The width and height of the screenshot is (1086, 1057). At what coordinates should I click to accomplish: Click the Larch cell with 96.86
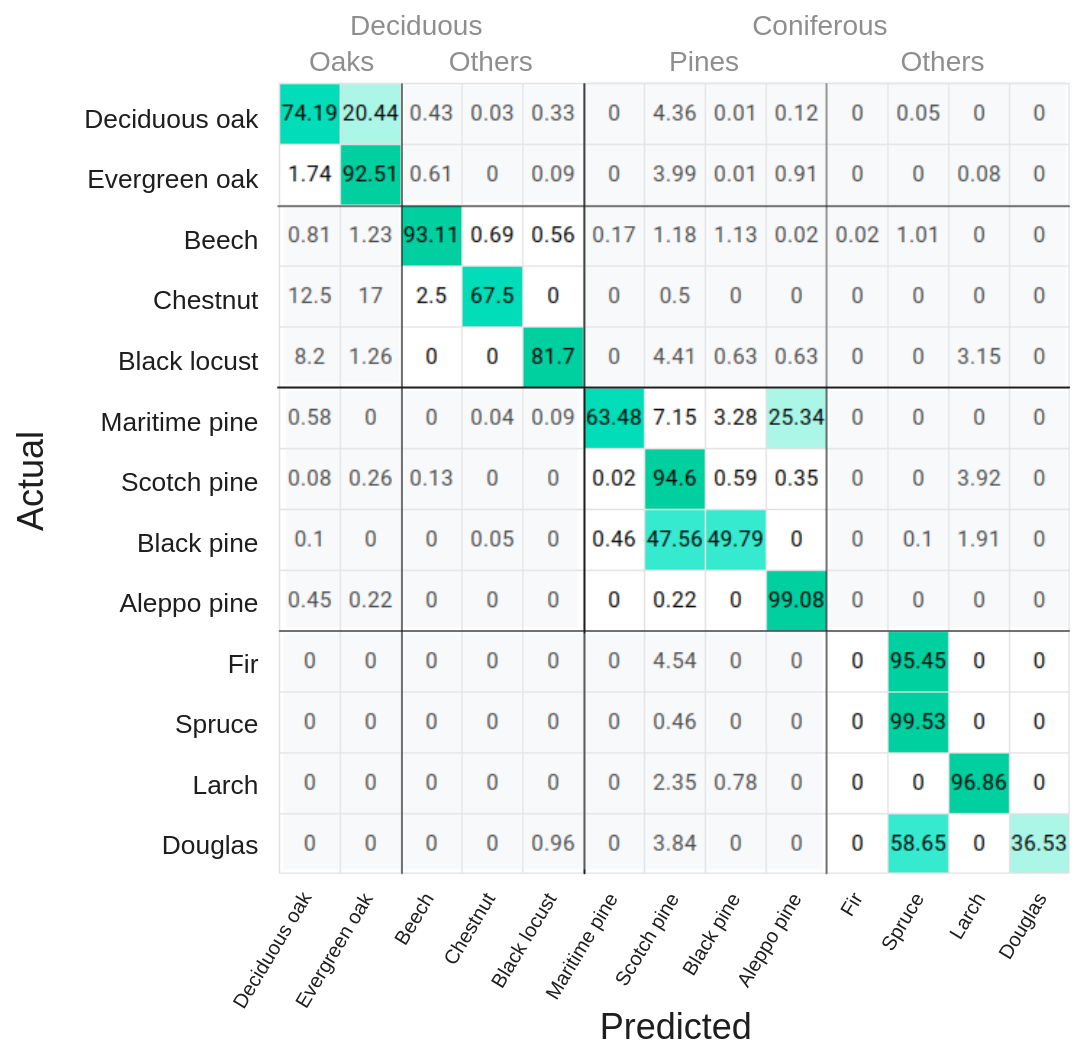(x=978, y=782)
